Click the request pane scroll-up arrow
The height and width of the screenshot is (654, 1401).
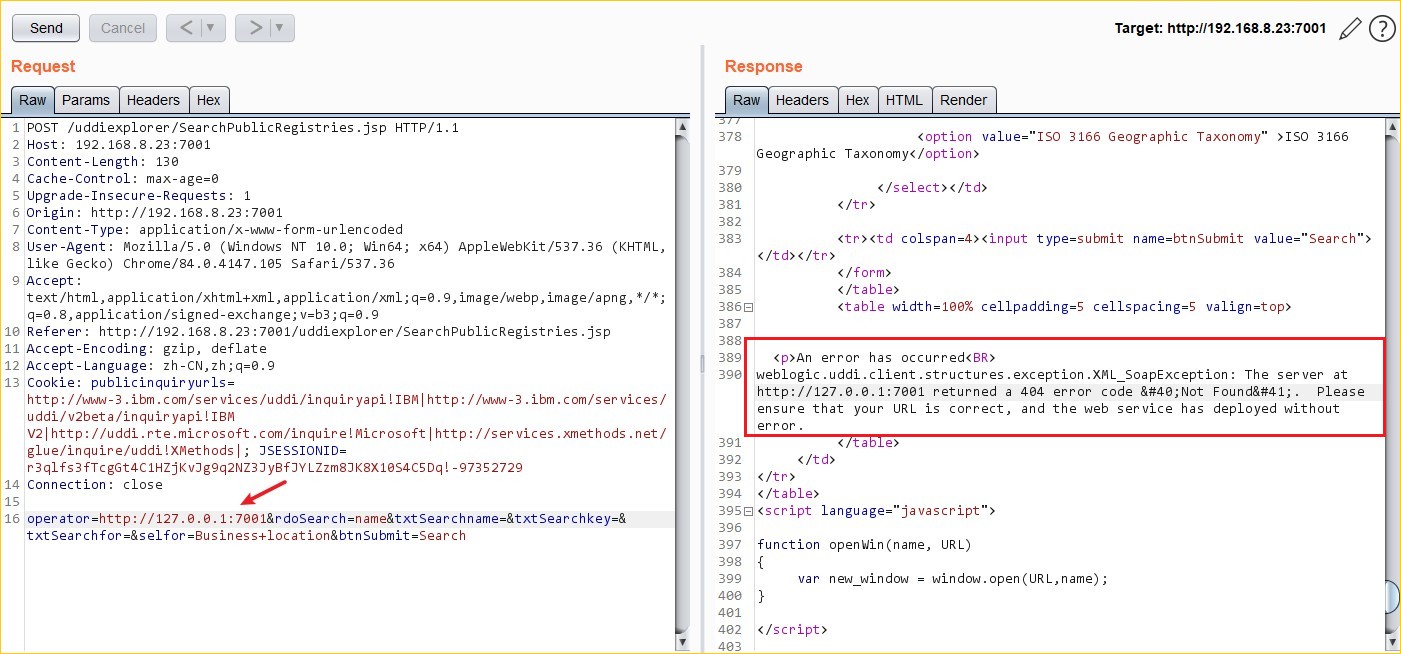click(x=682, y=127)
